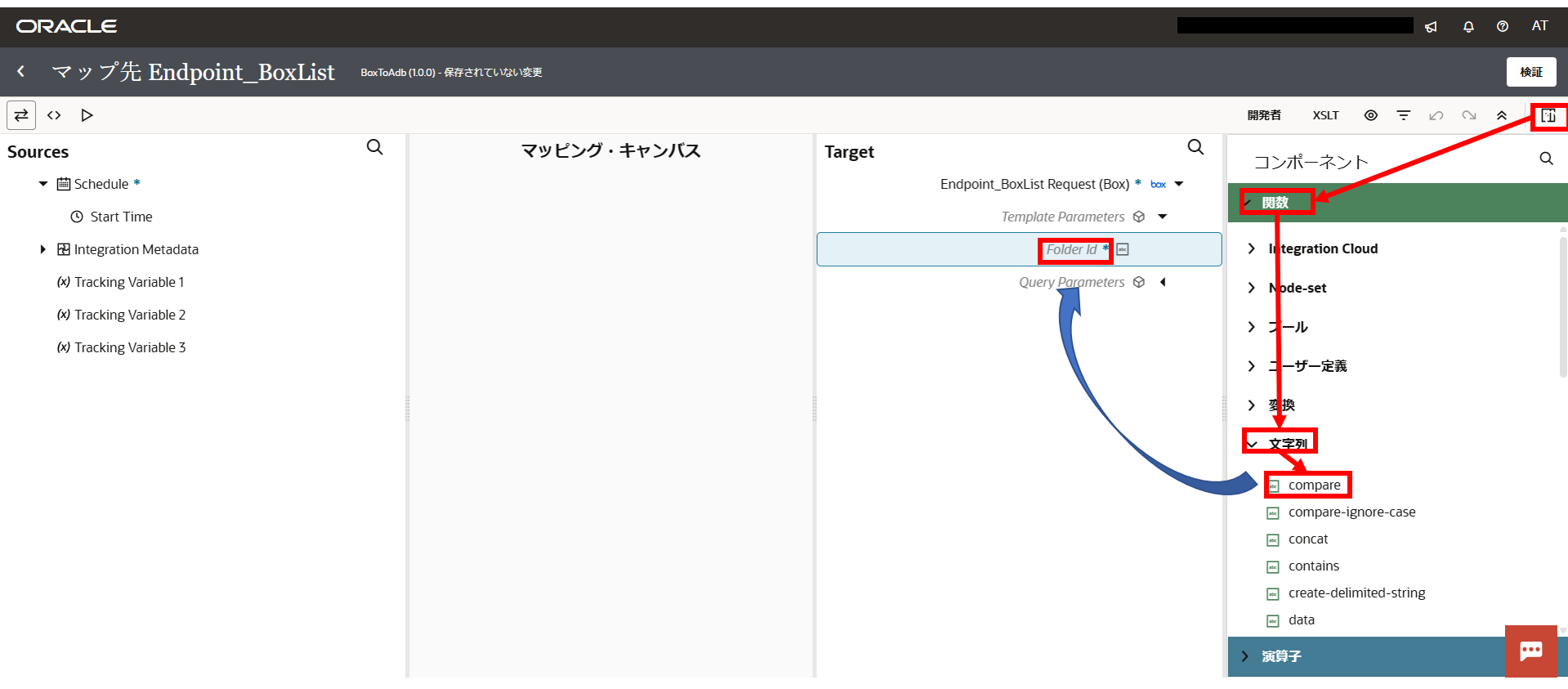The image size is (1568, 689).
Task: Toggle the components panel icon
Action: (1548, 115)
